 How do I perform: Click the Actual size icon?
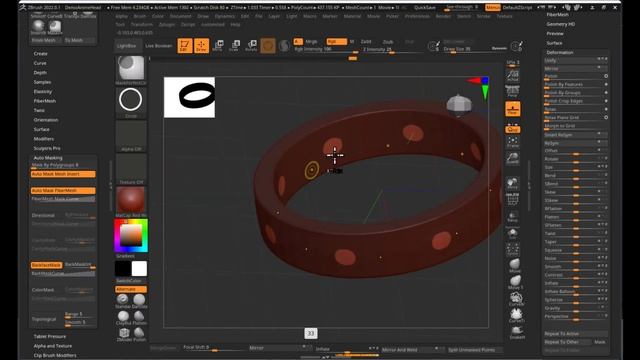513,75
